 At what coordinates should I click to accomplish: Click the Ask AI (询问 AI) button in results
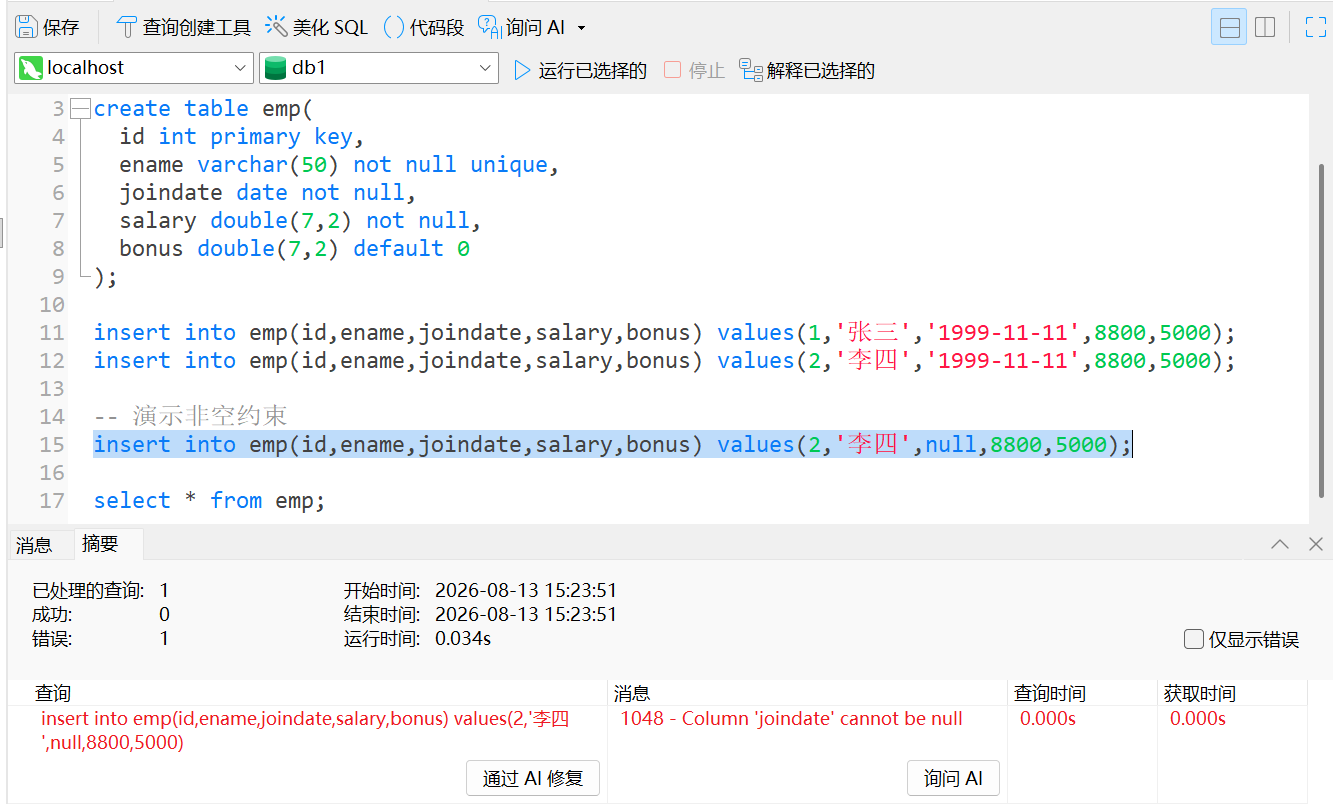pyautogui.click(x=953, y=778)
